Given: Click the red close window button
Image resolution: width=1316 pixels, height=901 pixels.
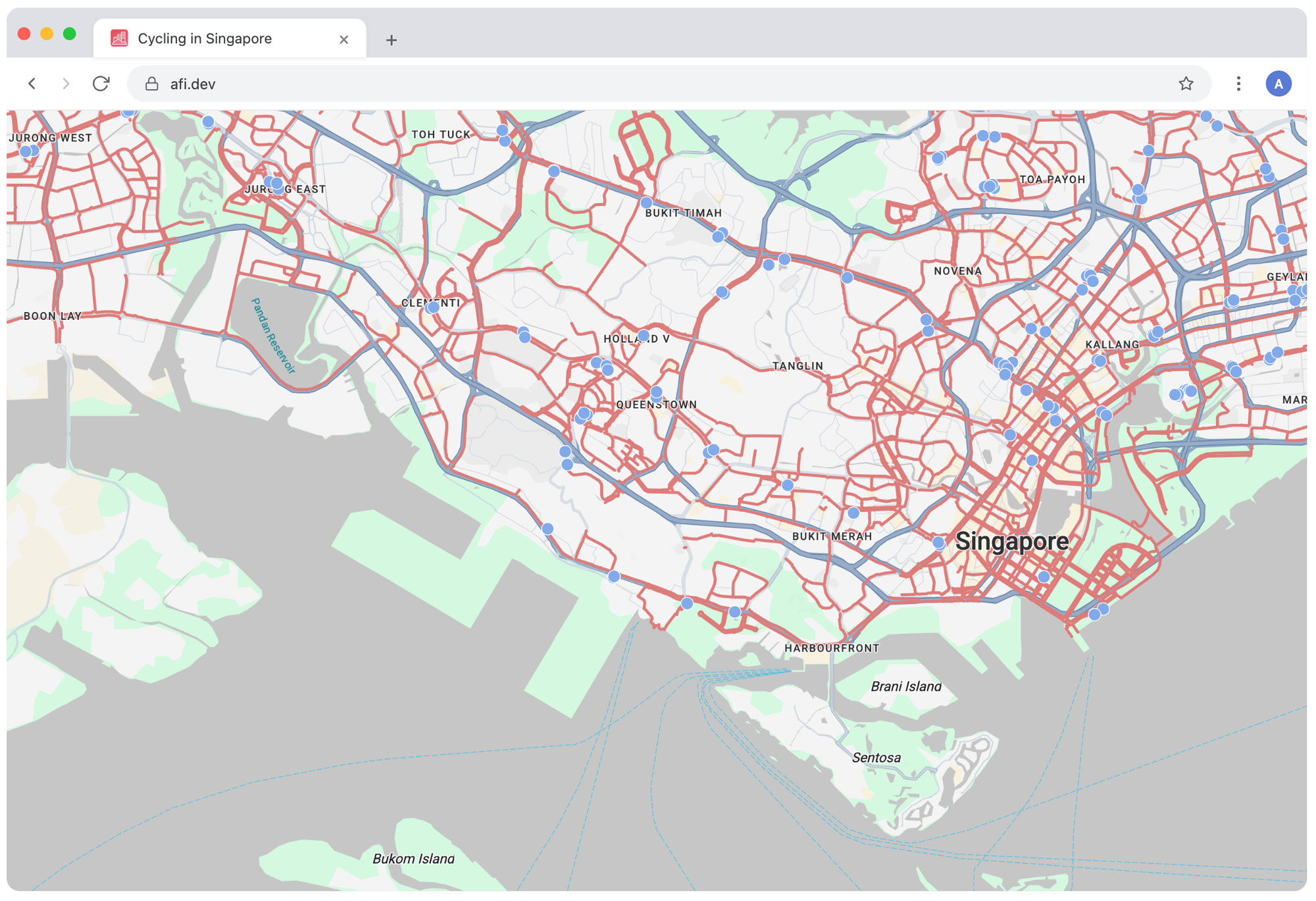Looking at the screenshot, I should pyautogui.click(x=24, y=34).
